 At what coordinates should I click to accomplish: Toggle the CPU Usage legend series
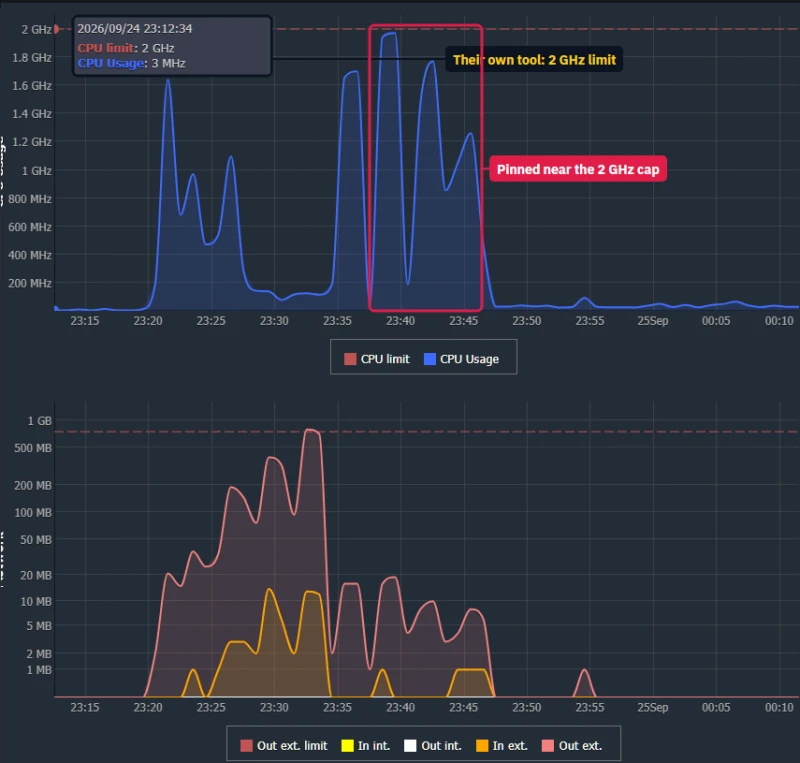(461, 359)
